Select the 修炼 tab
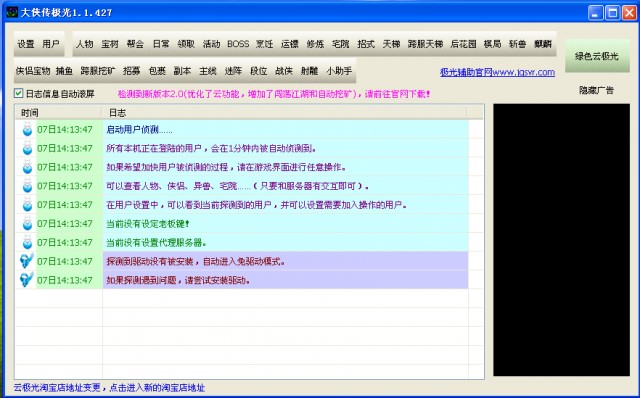The image size is (640, 398). (x=315, y=44)
